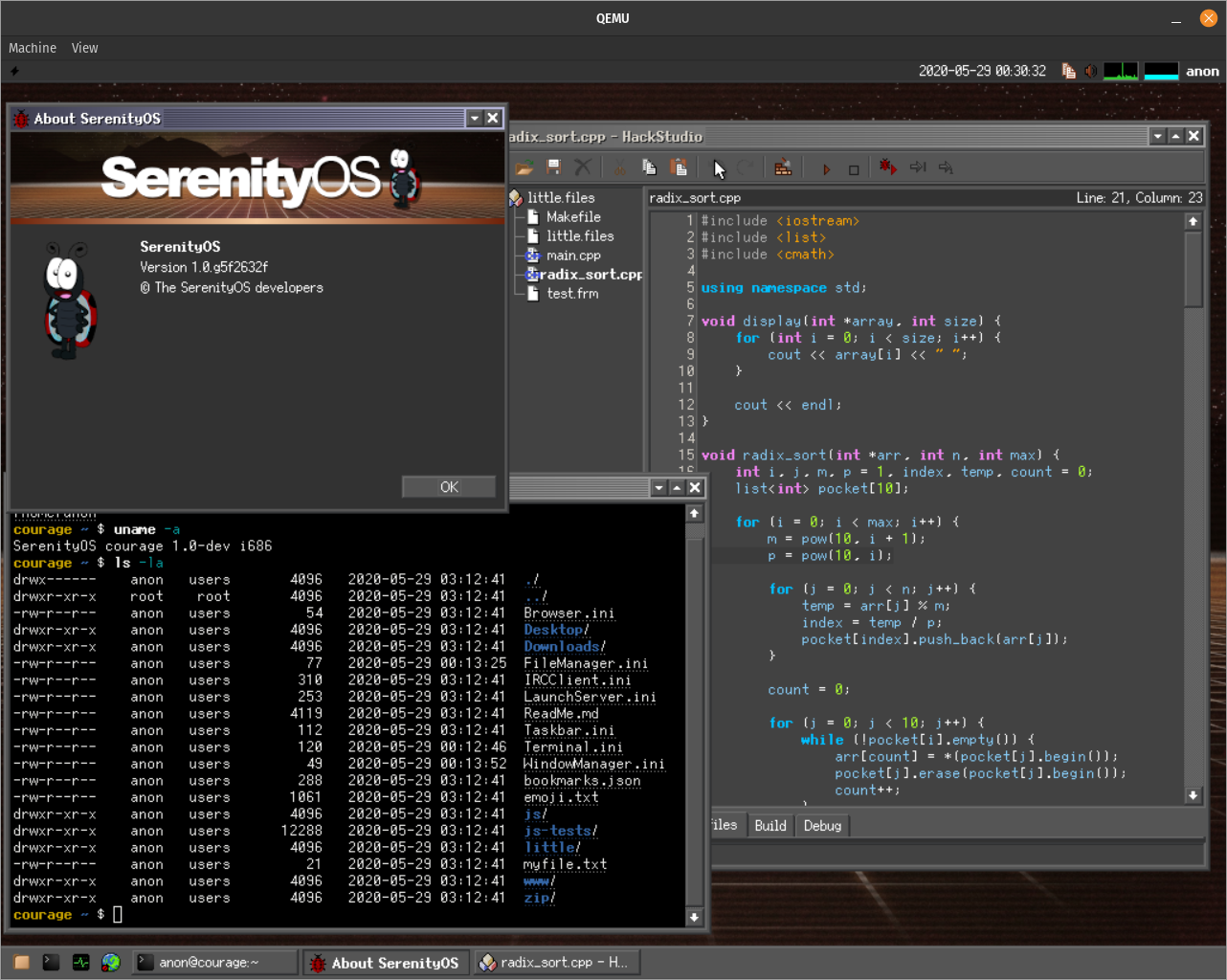
Task: Click 'bookmarks.json' in the terminal output
Action: tap(582, 781)
